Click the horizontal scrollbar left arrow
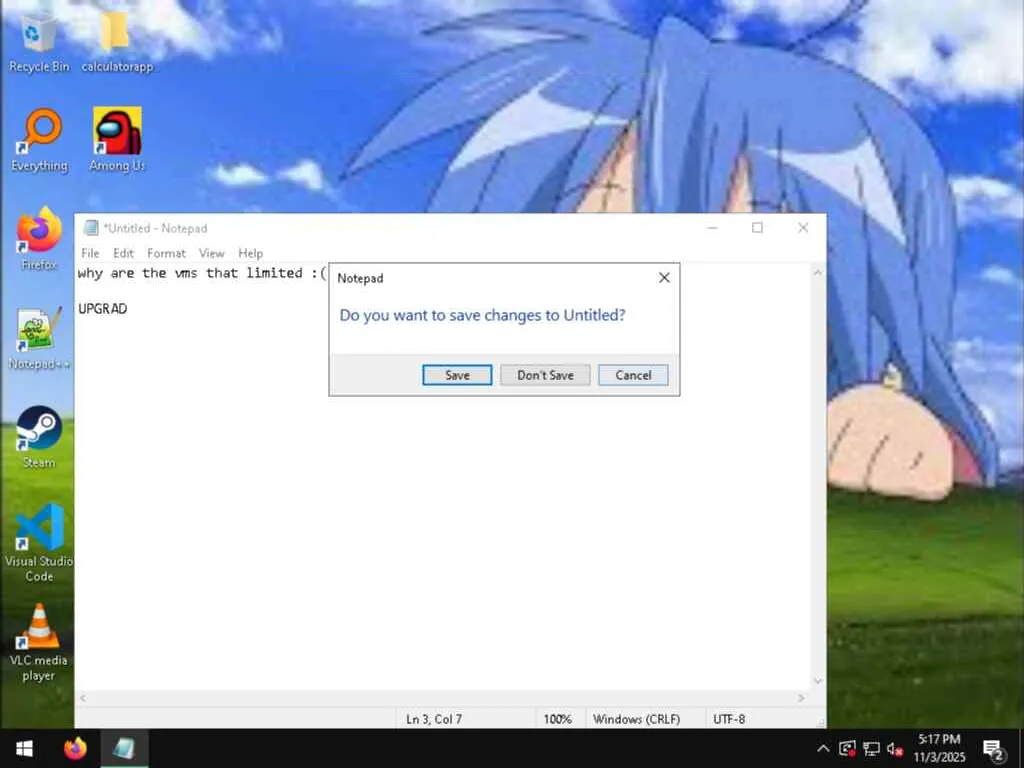This screenshot has height=768, width=1024. tap(83, 698)
